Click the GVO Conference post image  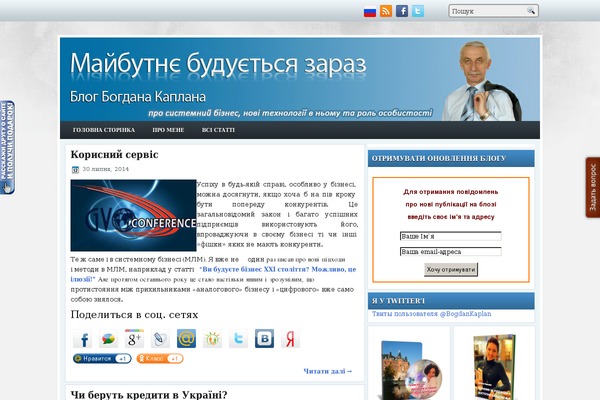point(133,216)
